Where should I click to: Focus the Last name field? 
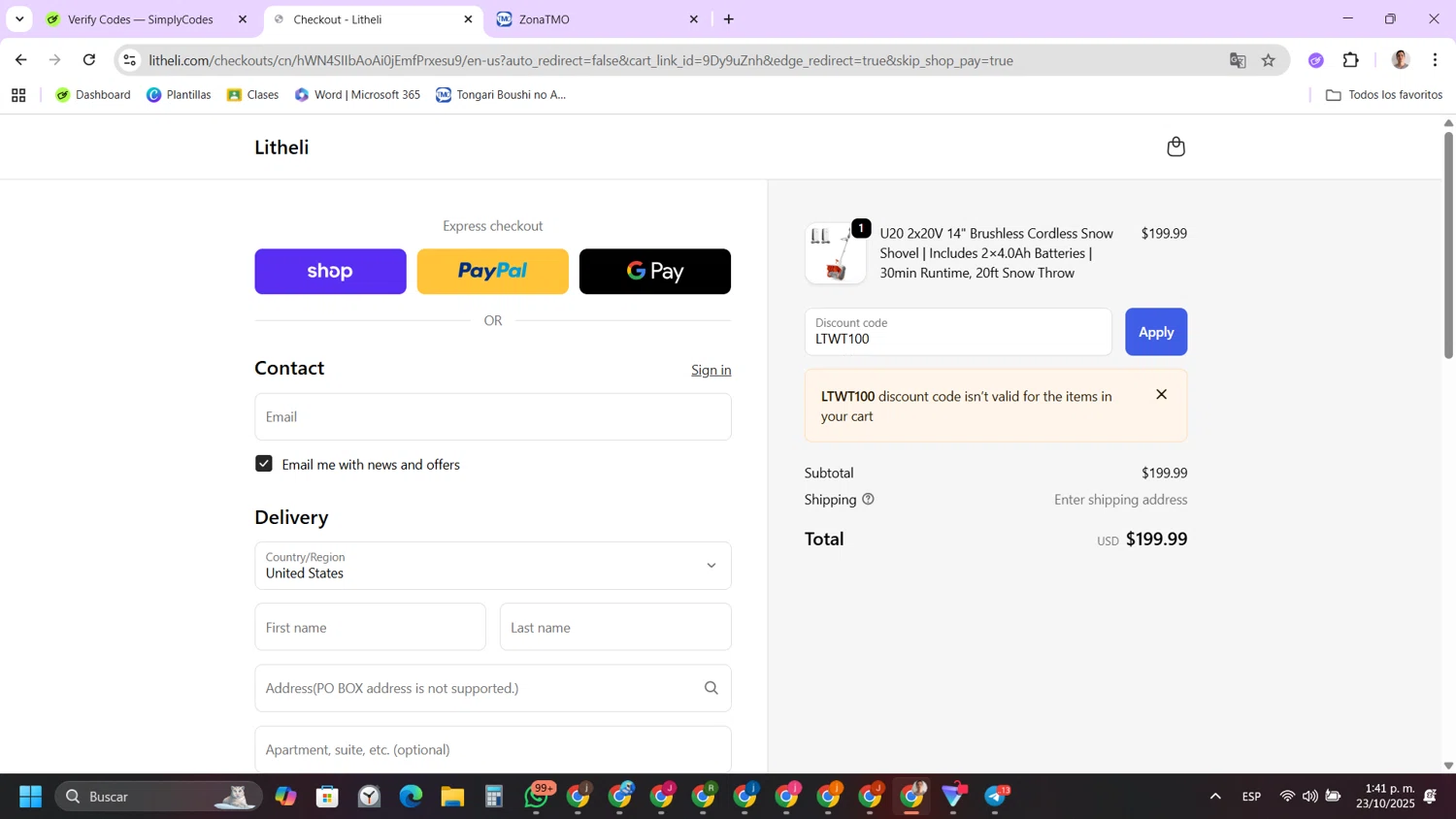coord(615,627)
